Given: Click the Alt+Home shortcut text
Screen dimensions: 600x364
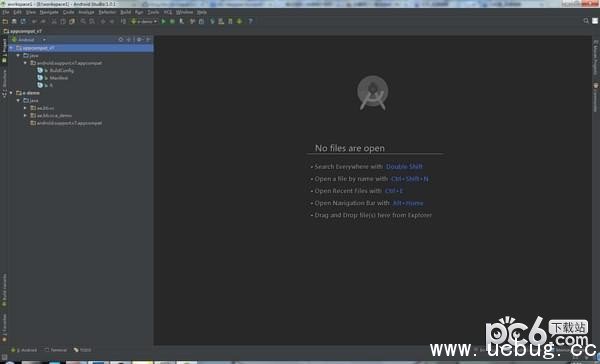Looking at the screenshot, I should (408, 203).
